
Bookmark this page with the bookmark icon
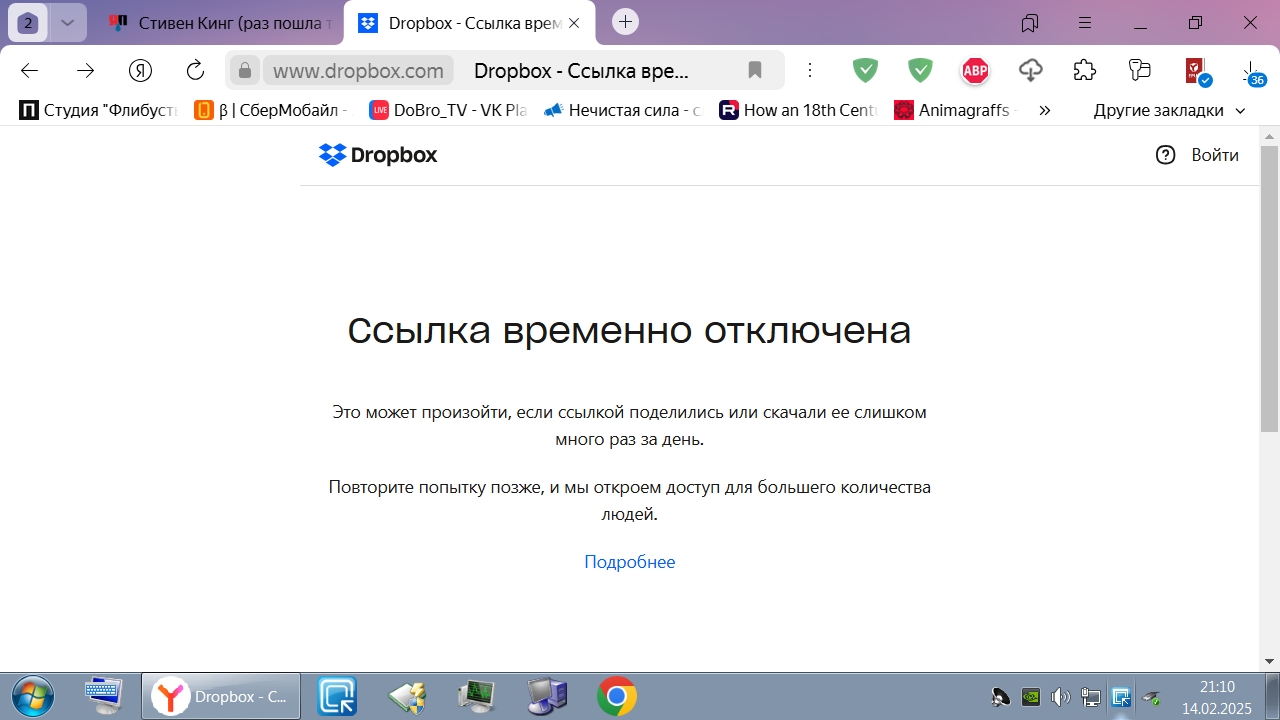pyautogui.click(x=755, y=70)
